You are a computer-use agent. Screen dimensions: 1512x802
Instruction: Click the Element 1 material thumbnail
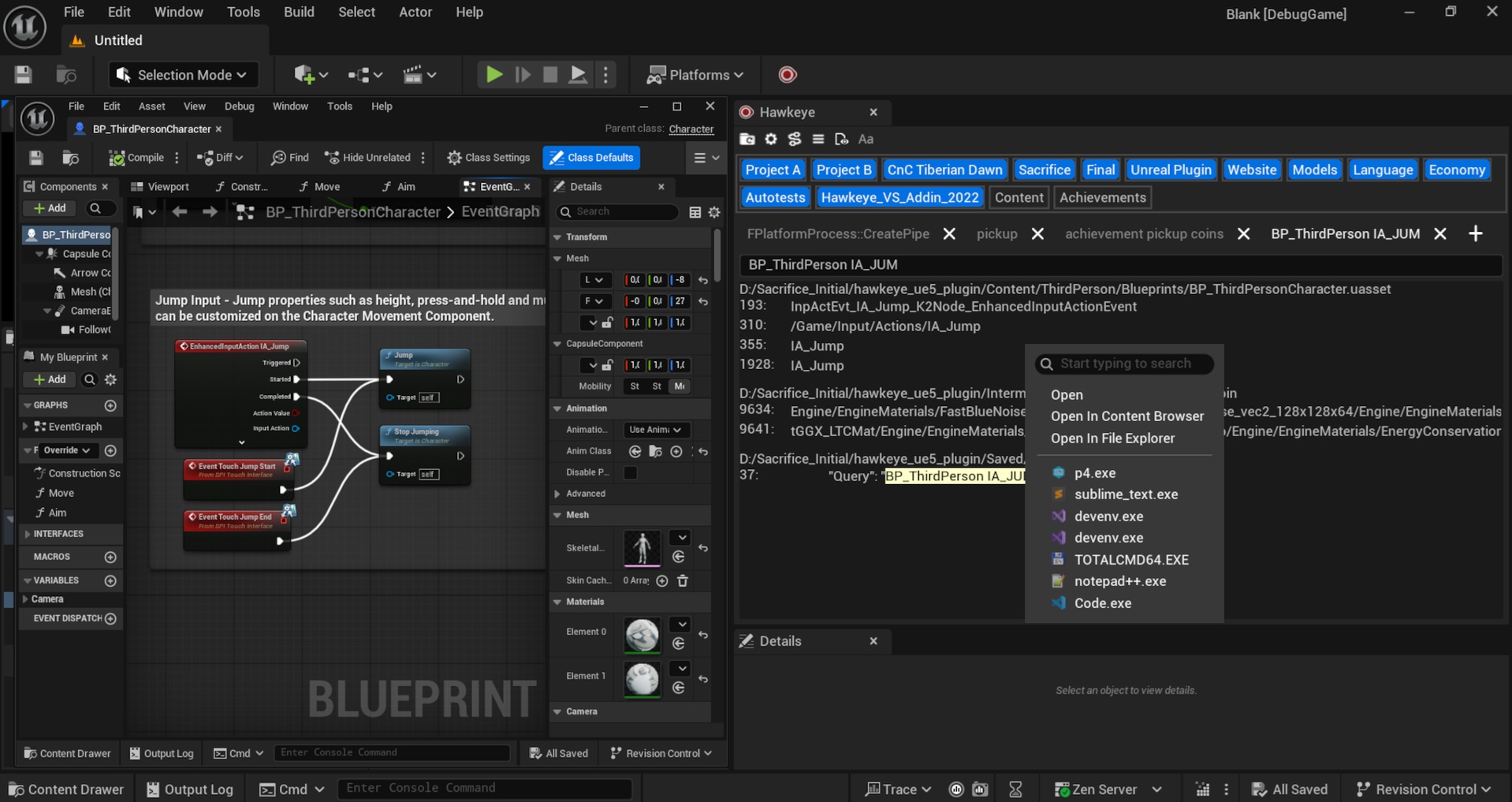tap(642, 679)
